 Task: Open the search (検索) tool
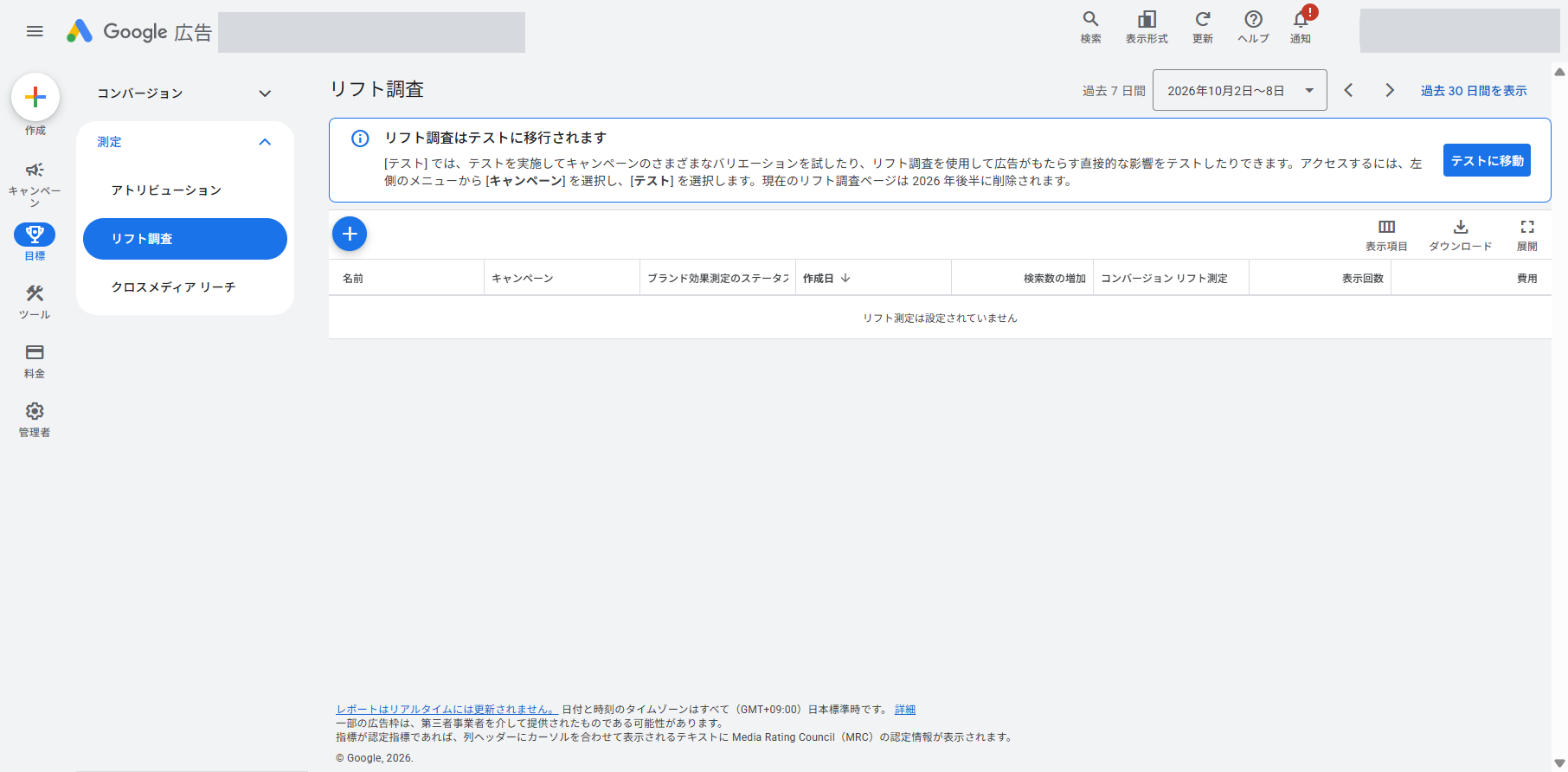(1090, 27)
